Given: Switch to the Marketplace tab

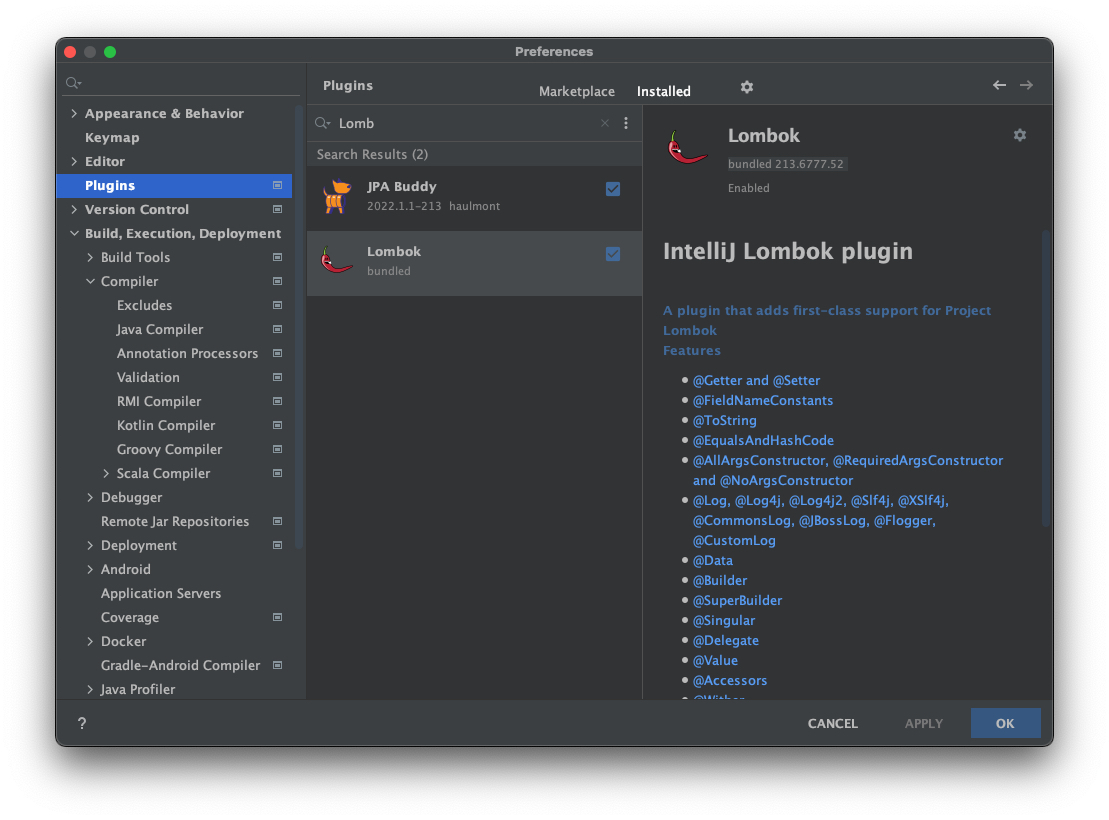Looking at the screenshot, I should (x=576, y=91).
